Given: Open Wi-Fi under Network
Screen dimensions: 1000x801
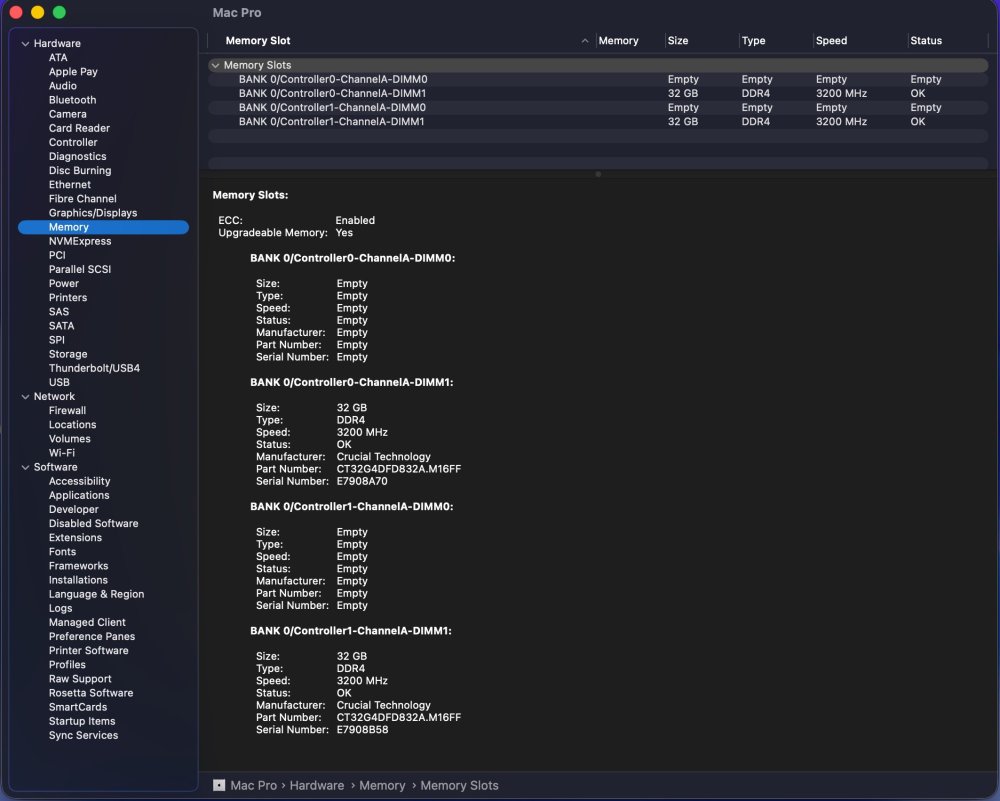Looking at the screenshot, I should [61, 453].
